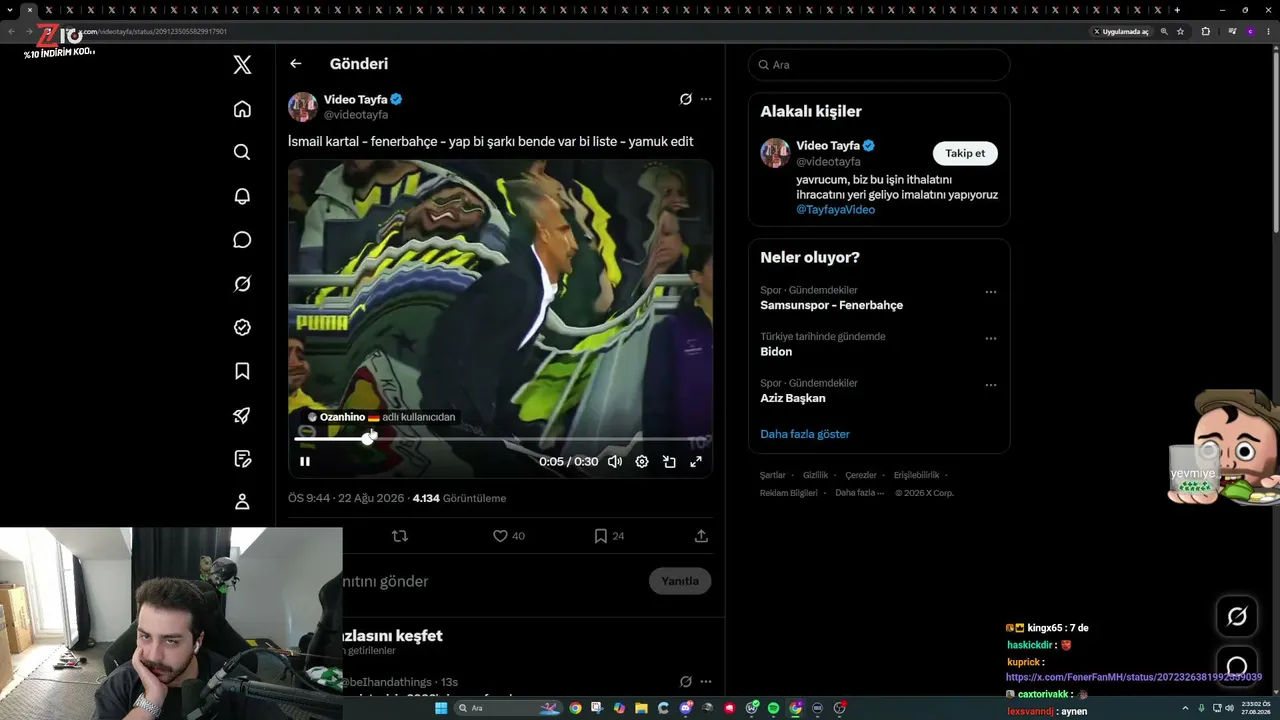Like the post with 40 likes

coord(509,536)
